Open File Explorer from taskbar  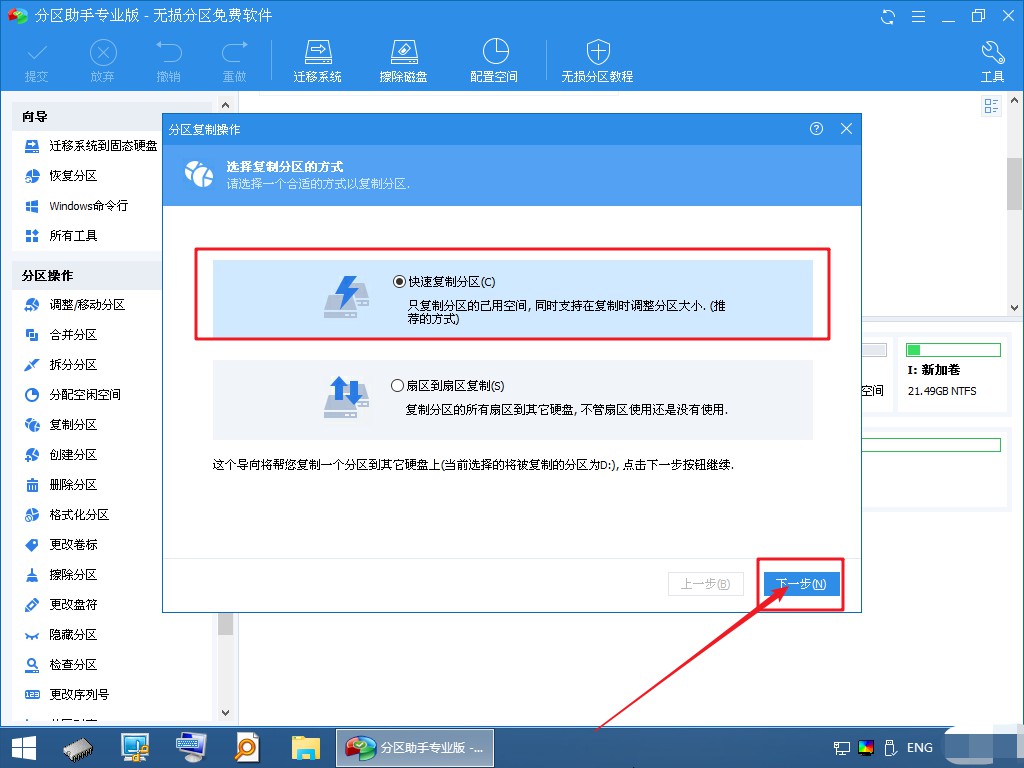click(306, 748)
